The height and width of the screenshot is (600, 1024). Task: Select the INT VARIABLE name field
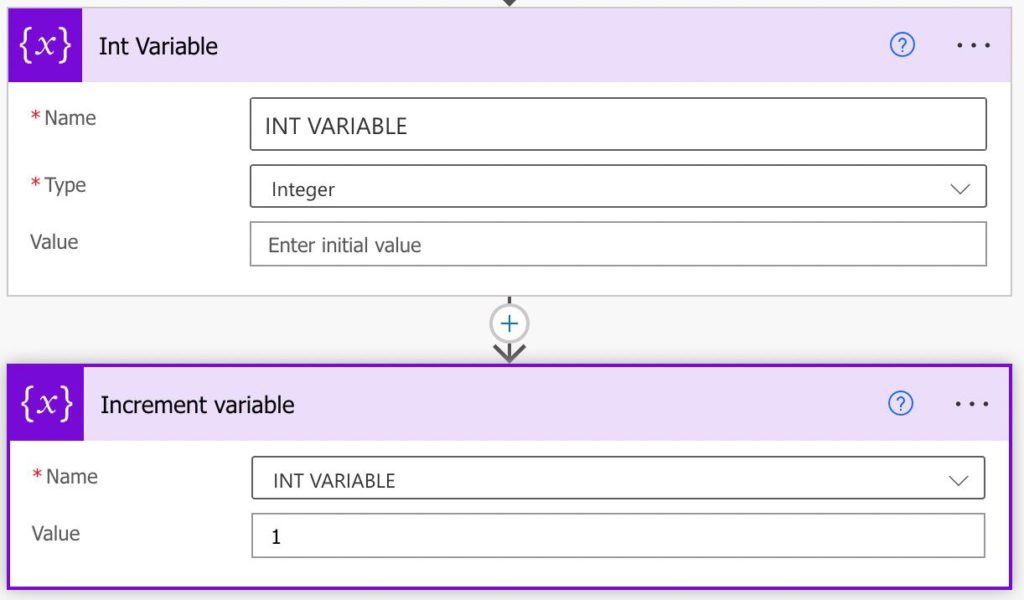tap(617, 124)
